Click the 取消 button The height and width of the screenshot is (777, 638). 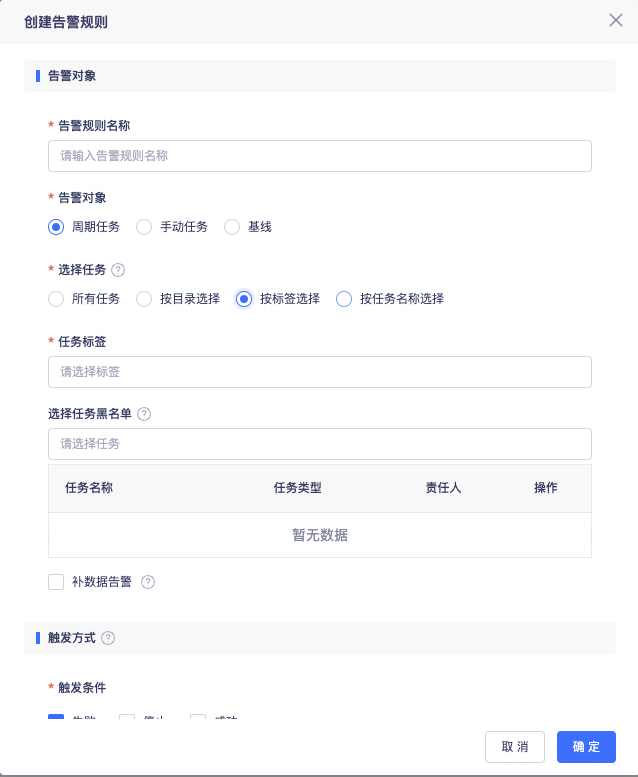[x=515, y=747]
